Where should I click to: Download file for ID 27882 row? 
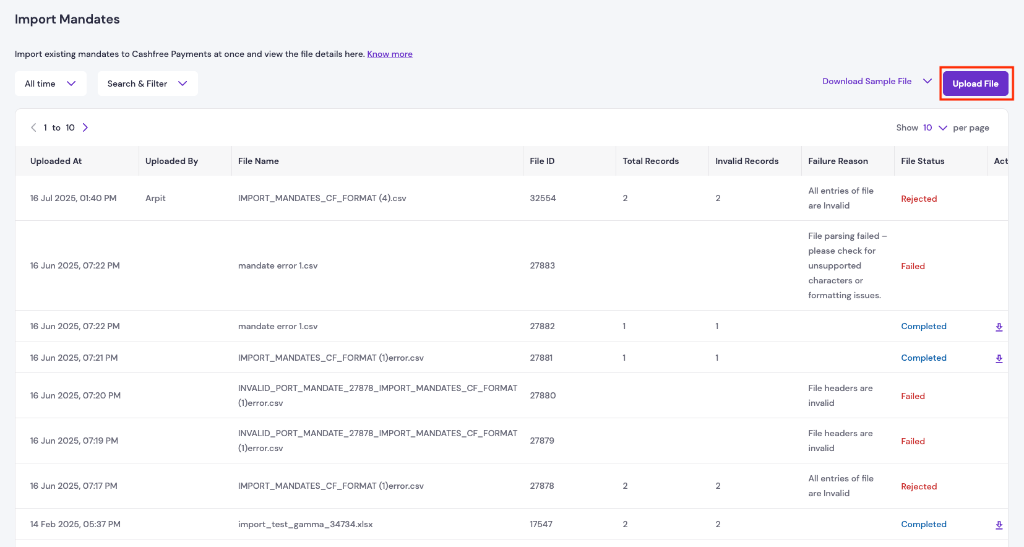[998, 327]
